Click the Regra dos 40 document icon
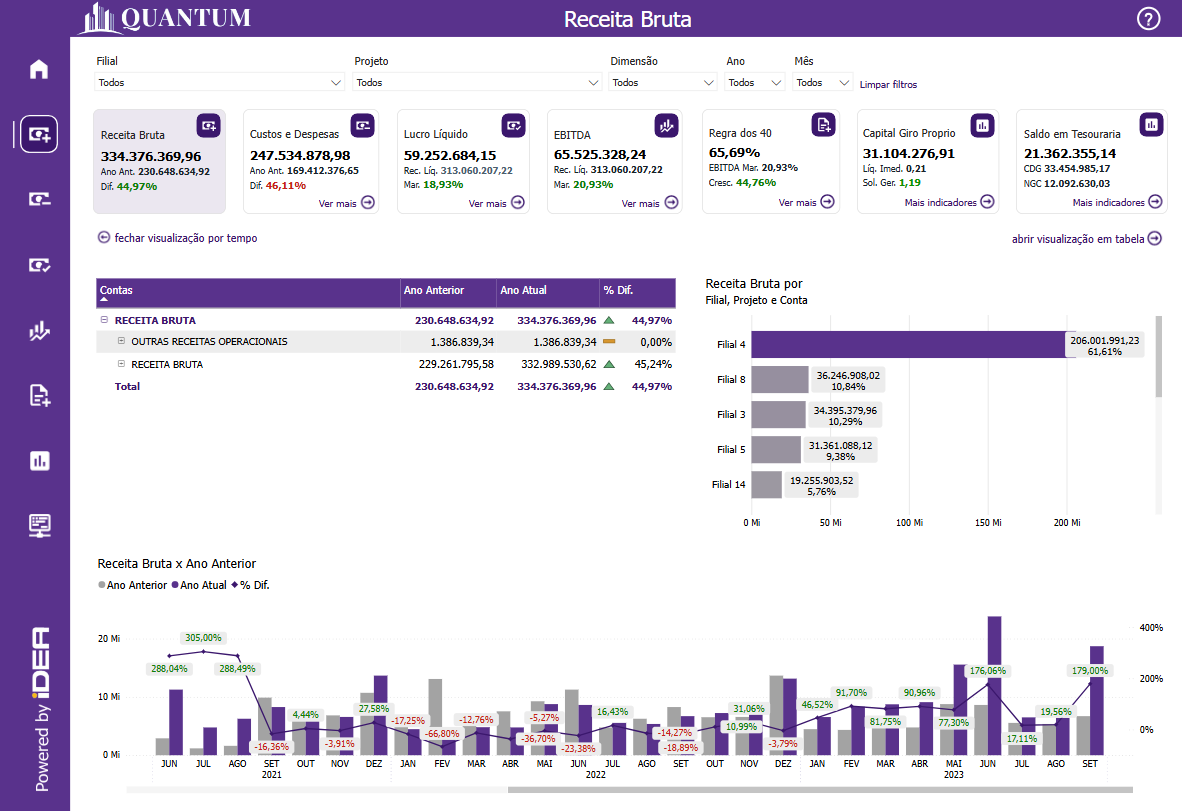Viewport: 1182px width, 811px height. [822, 124]
